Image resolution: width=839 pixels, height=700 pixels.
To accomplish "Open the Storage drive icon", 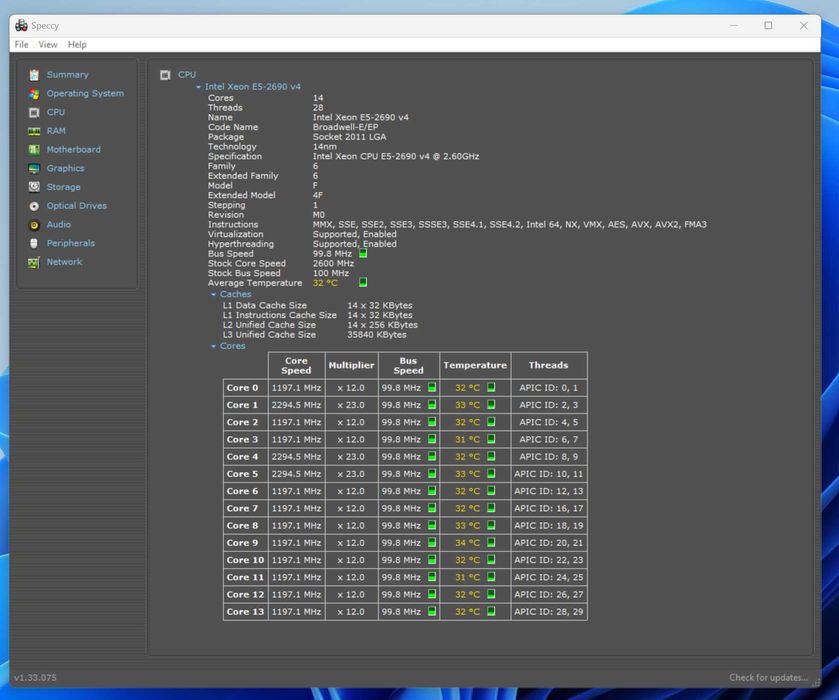I will pos(34,187).
